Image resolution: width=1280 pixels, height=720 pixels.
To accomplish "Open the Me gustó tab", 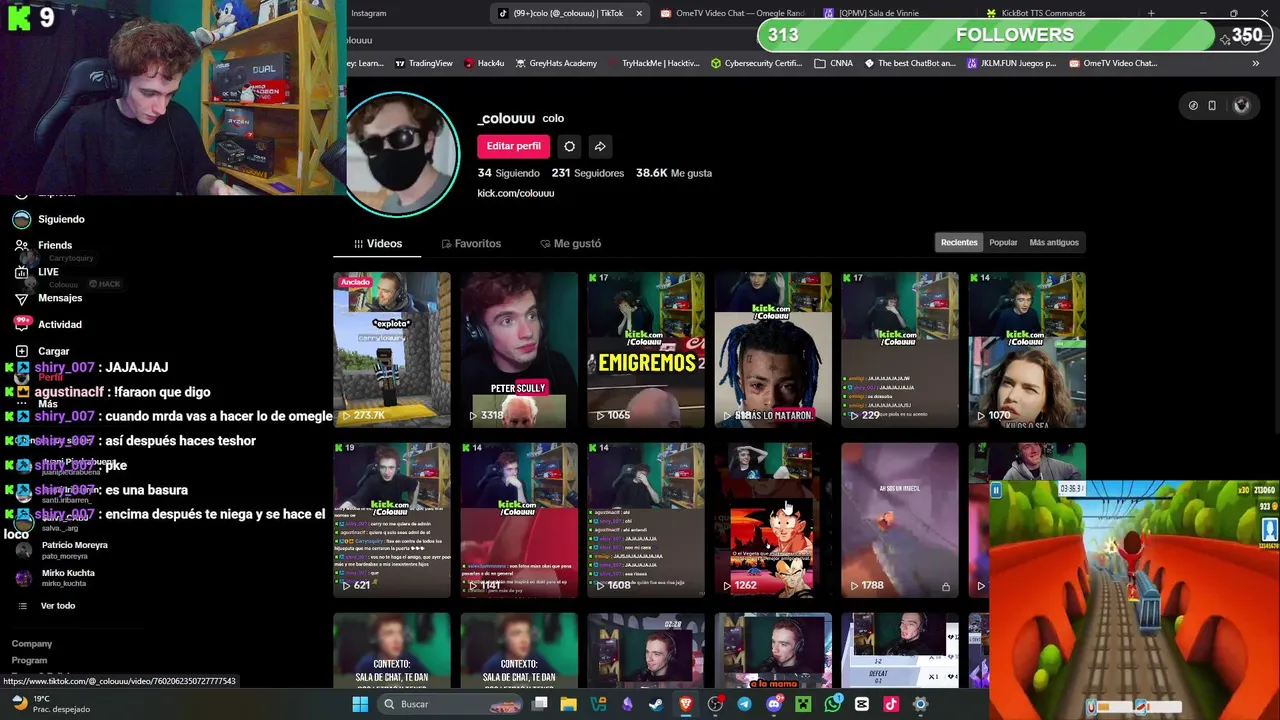I will 570,243.
